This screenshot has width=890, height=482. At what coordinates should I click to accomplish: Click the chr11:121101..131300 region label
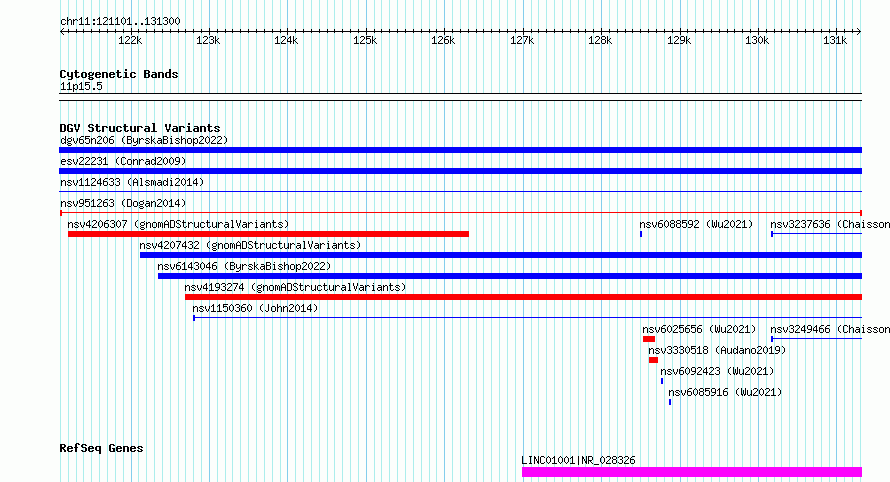pos(120,21)
